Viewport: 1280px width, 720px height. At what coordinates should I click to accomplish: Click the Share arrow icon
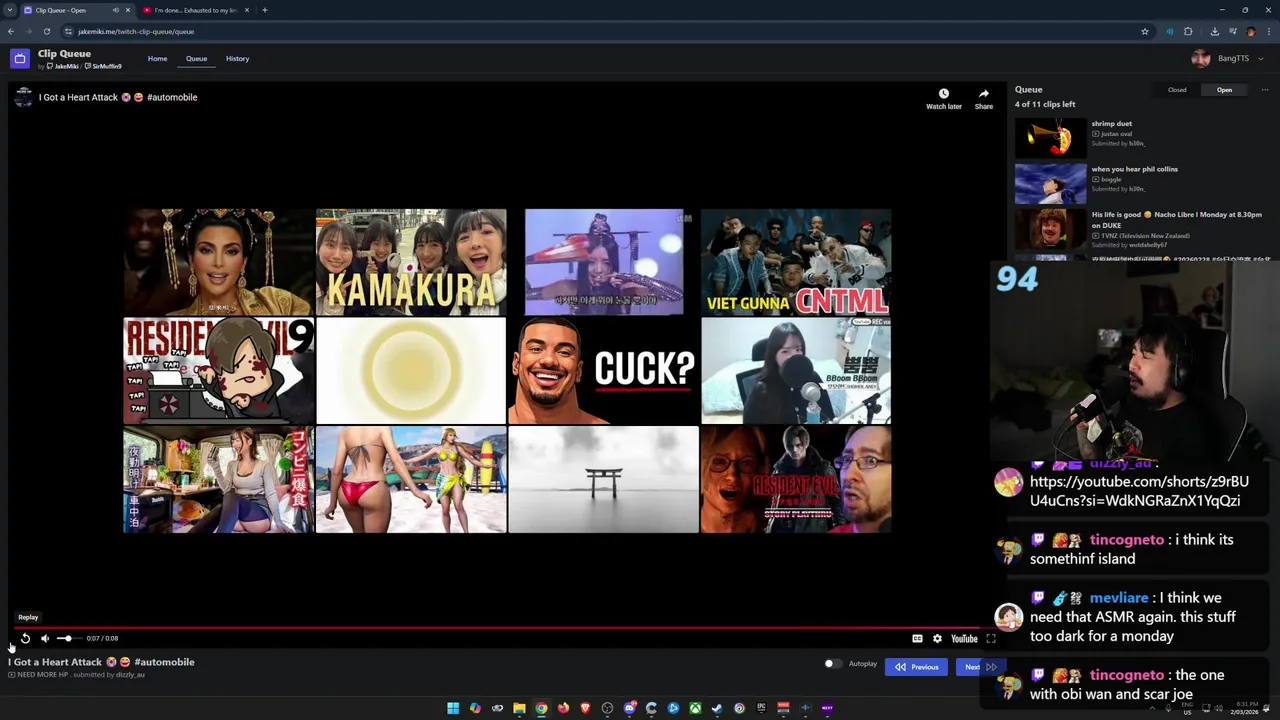pos(984,94)
